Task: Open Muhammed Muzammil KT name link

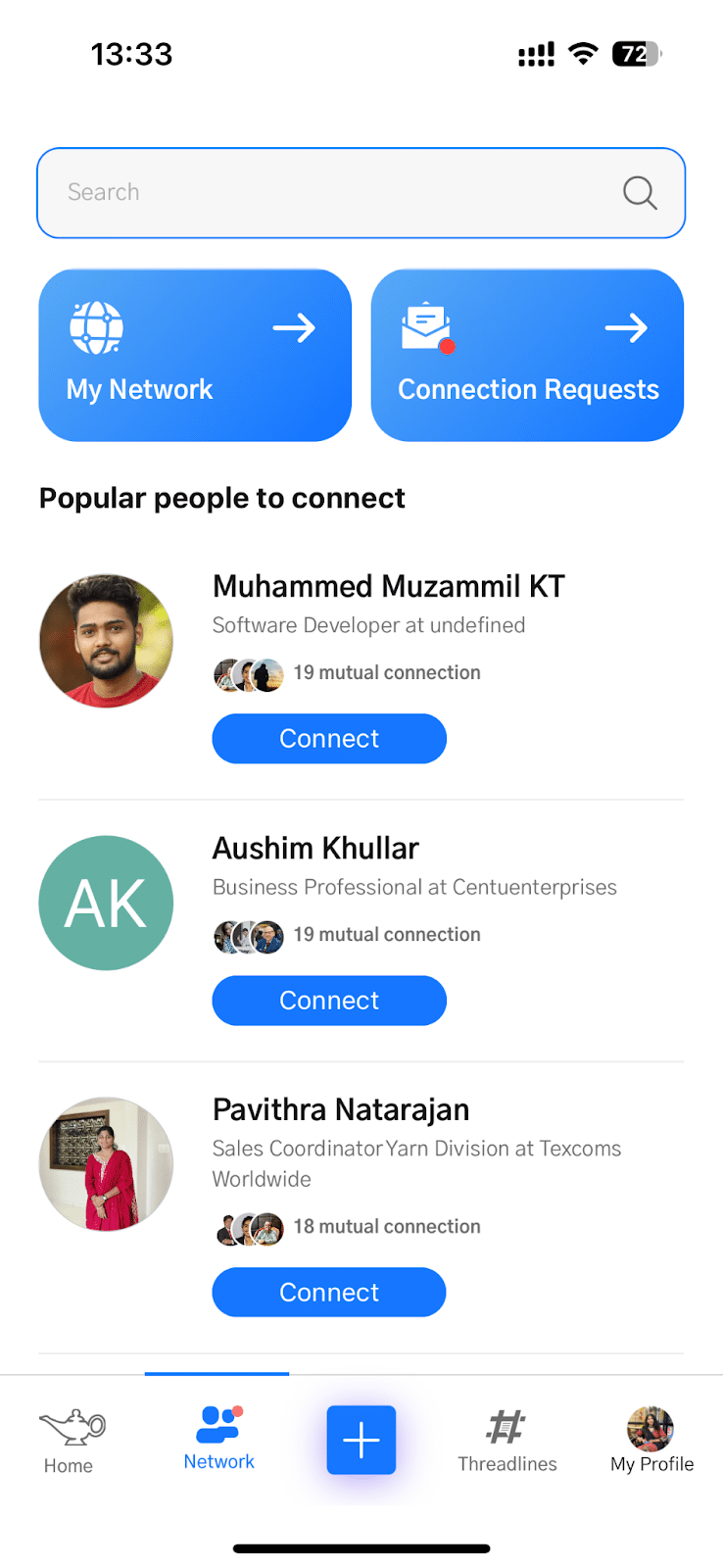Action: click(x=389, y=586)
